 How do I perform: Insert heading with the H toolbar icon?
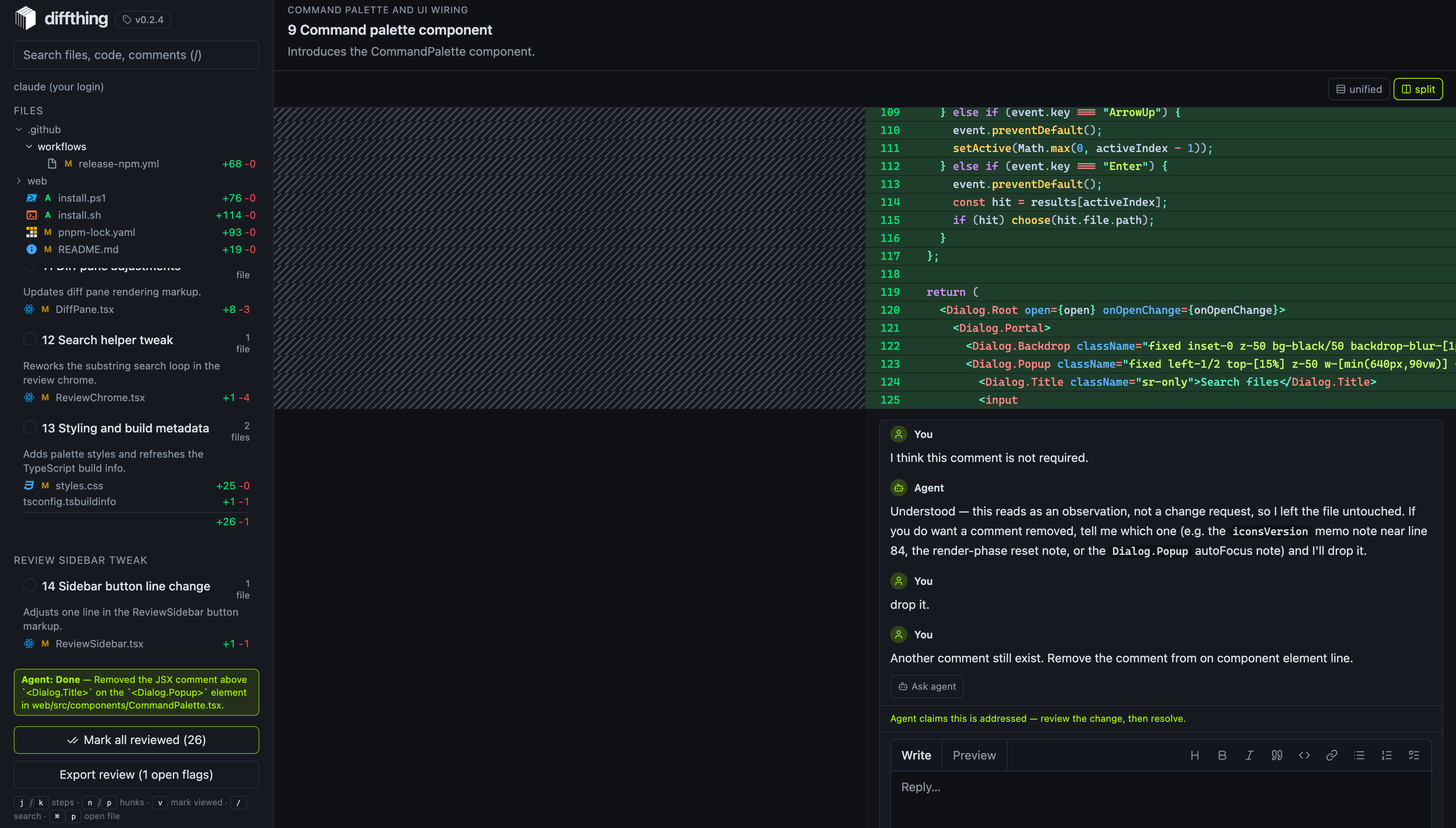click(x=1195, y=755)
